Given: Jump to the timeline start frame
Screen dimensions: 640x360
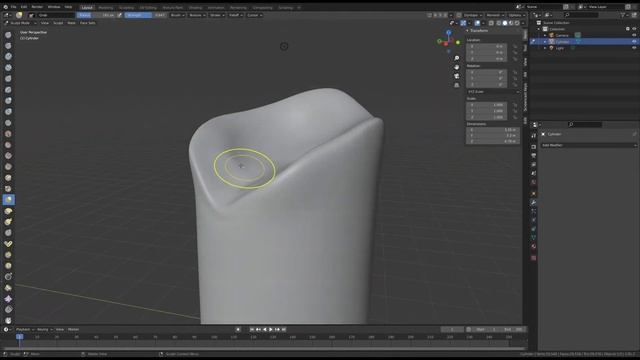Looking at the screenshot, I should 252,329.
